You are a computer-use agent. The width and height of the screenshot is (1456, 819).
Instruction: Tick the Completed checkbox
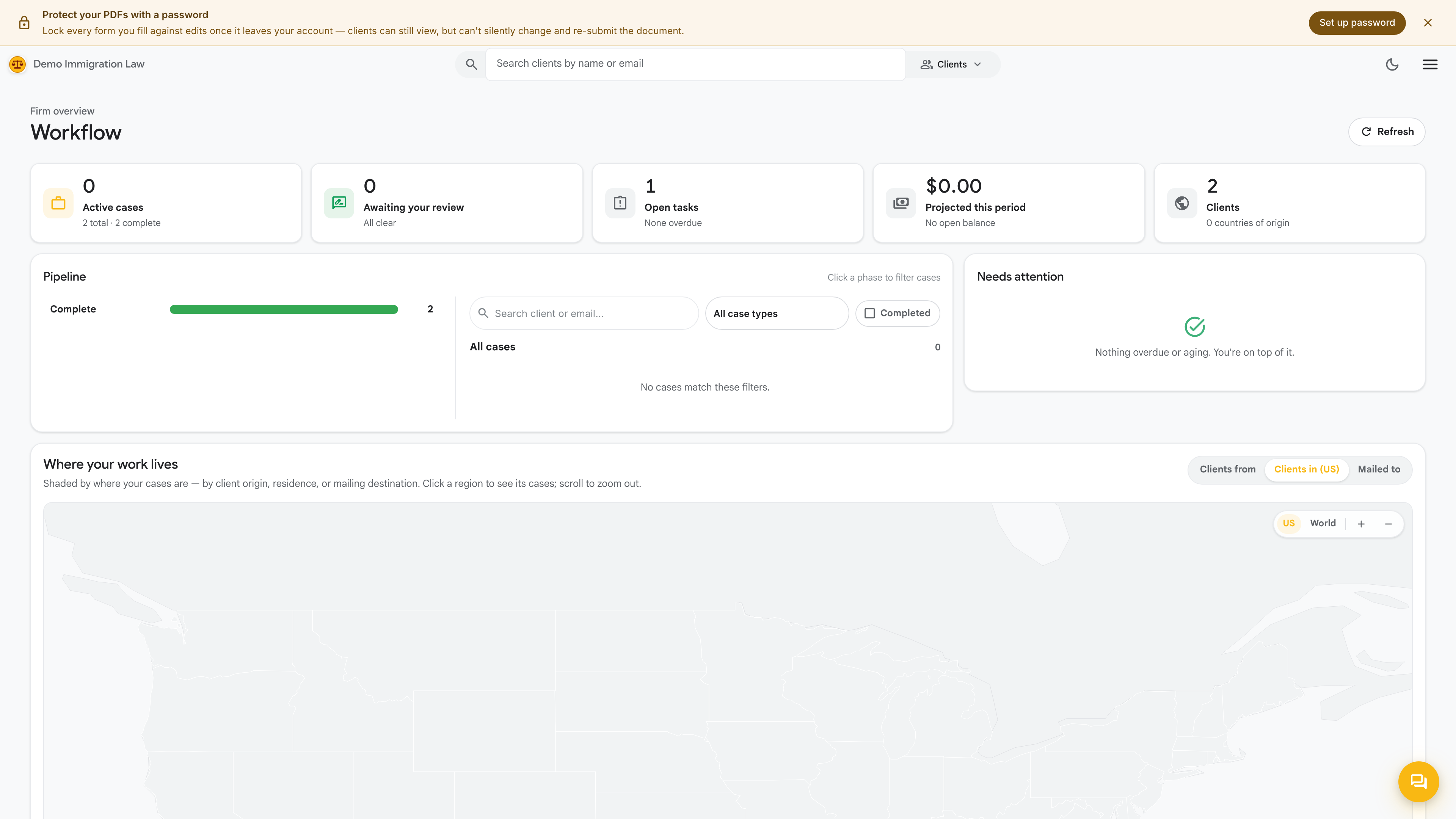click(869, 313)
